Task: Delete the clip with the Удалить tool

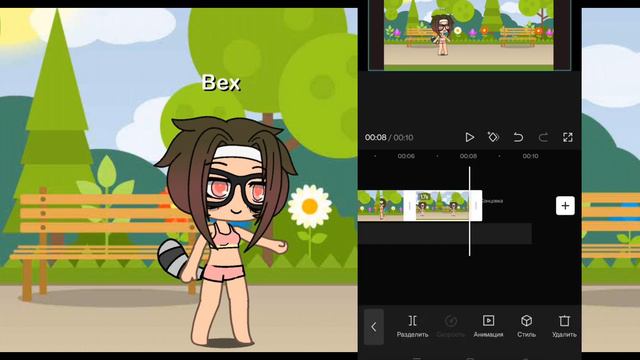Action: click(x=564, y=326)
